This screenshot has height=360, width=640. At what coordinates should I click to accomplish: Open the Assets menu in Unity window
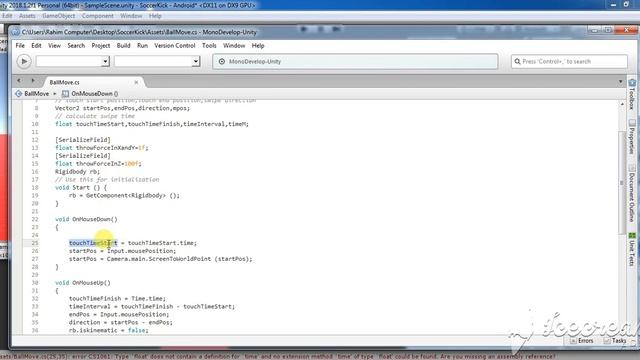tap(27, 16)
